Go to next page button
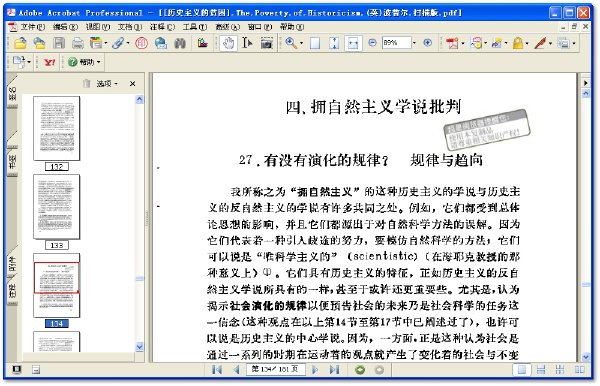Image resolution: width=600 pixels, height=386 pixels. pos(315,370)
